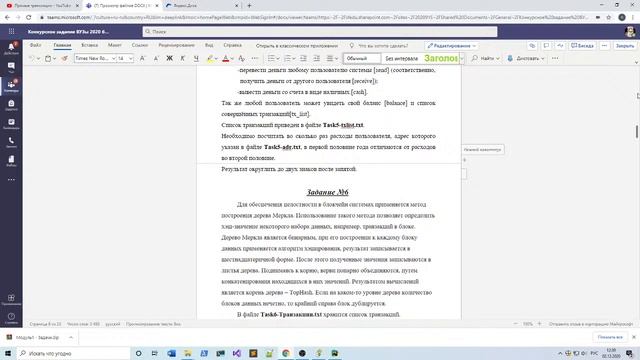Select the green Заголовок style
This screenshot has width=640, height=360.
[x=440, y=58]
